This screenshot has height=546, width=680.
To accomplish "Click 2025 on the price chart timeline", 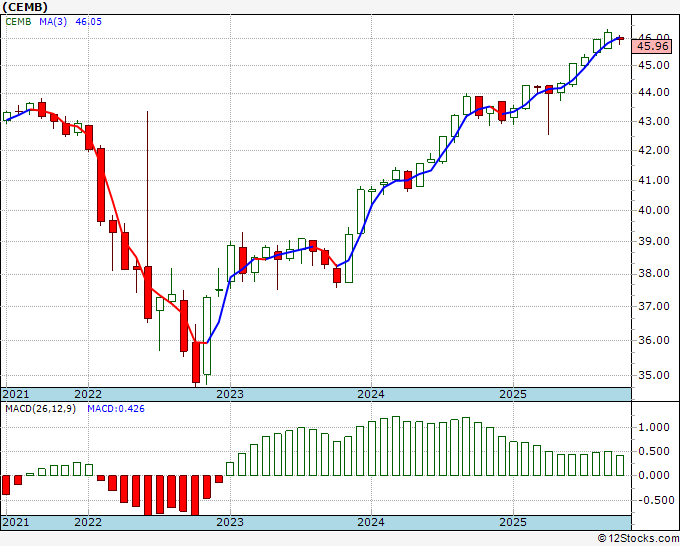I will pos(513,394).
